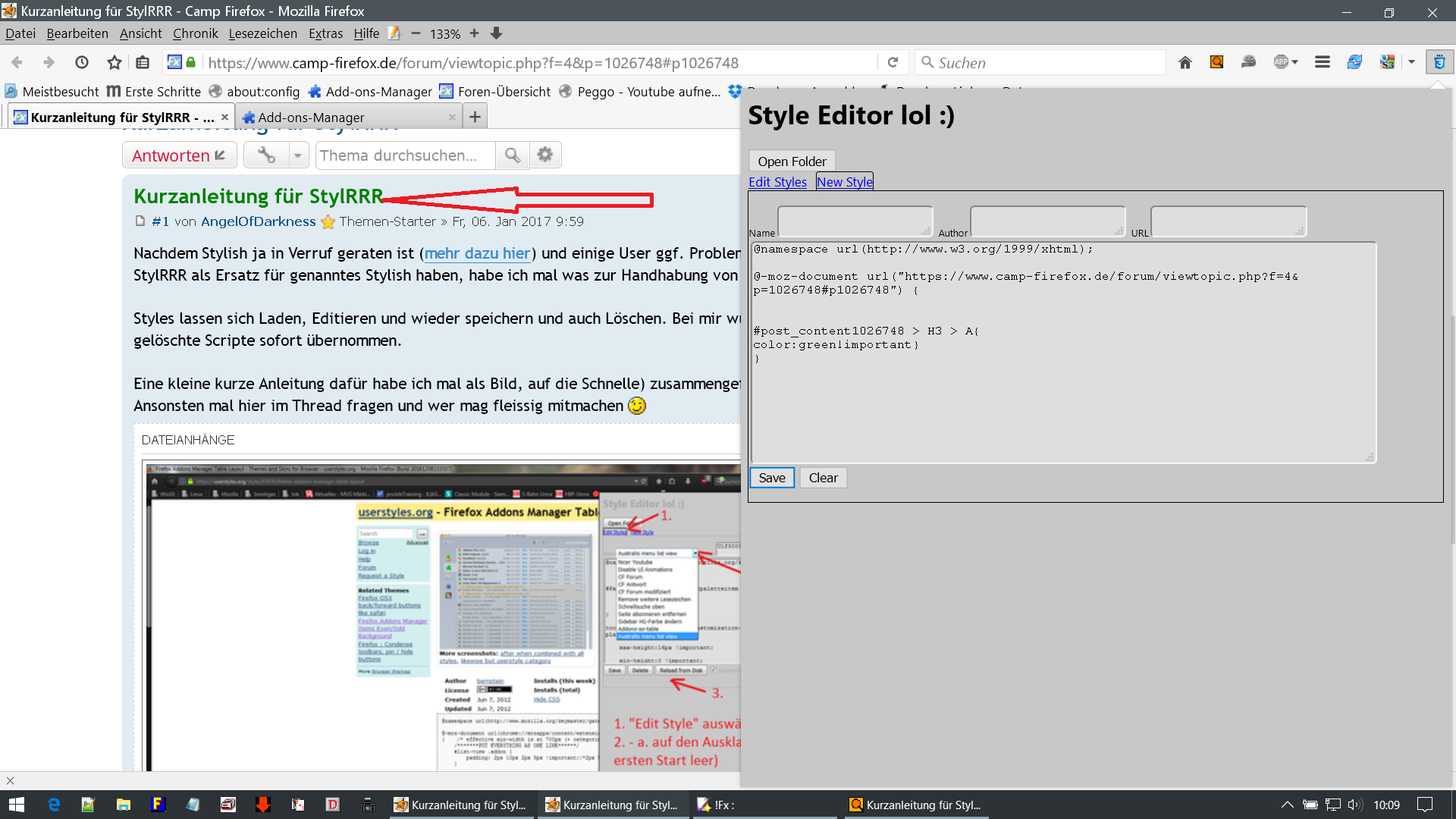Screen dimensions: 1456x819
Task: Click the Save button in Style Editor
Action: tap(771, 478)
